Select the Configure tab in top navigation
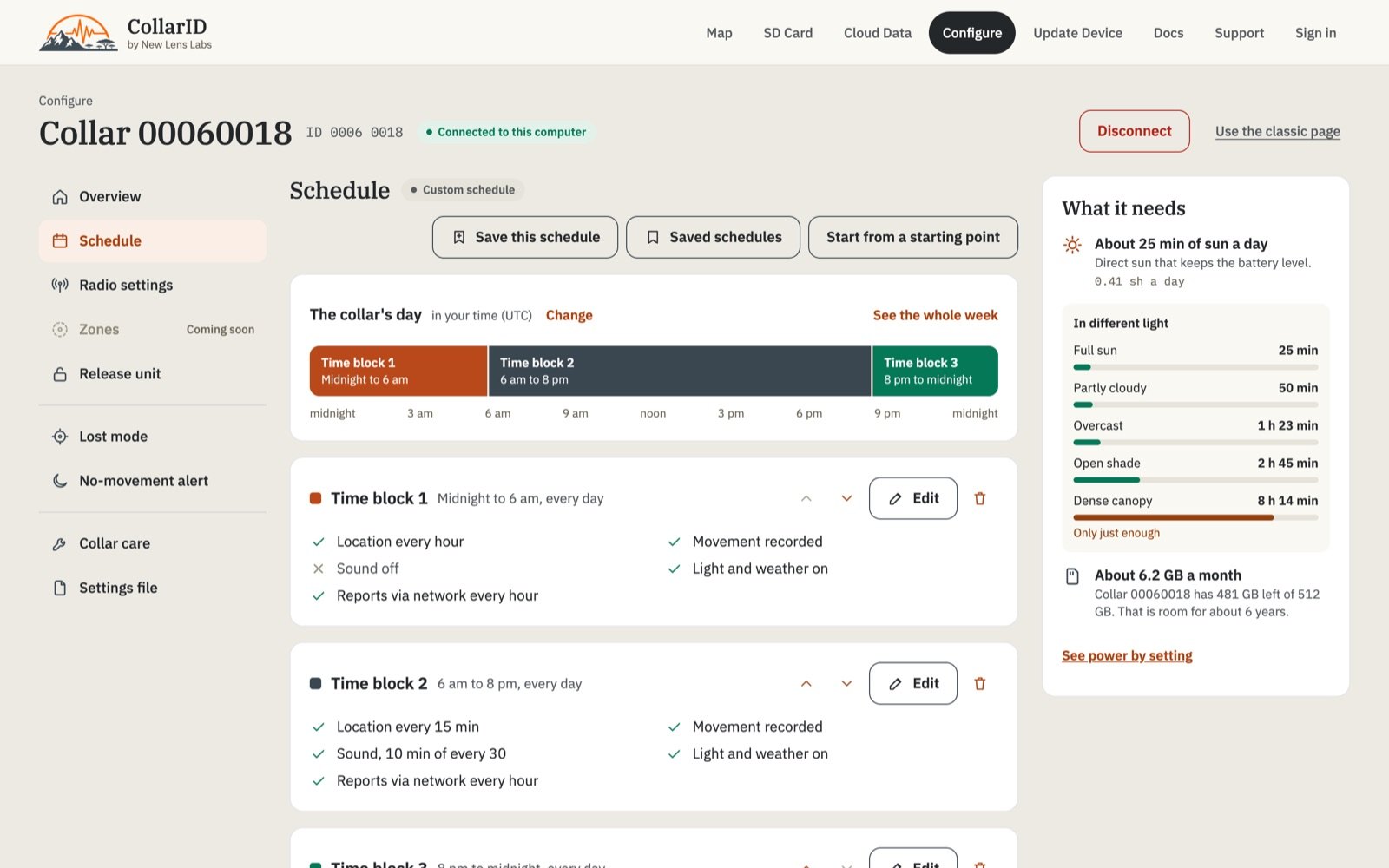Viewport: 1389px width, 868px height. 972,33
